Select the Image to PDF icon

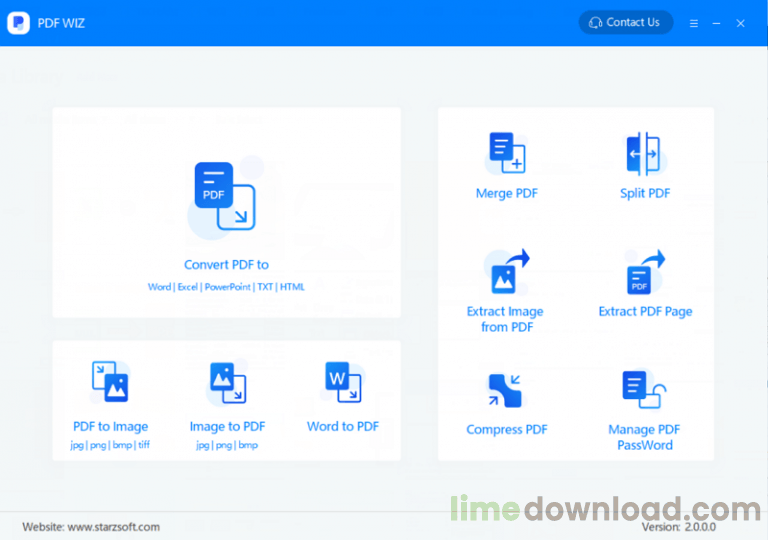[228, 383]
